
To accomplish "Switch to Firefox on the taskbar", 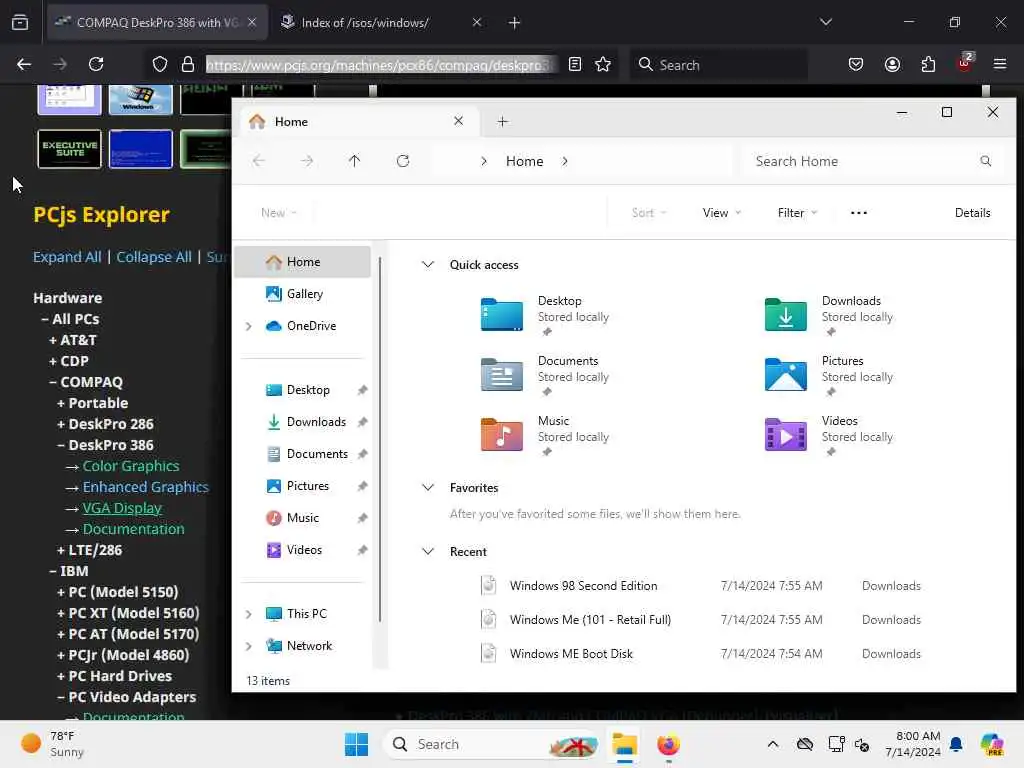I will tap(668, 744).
